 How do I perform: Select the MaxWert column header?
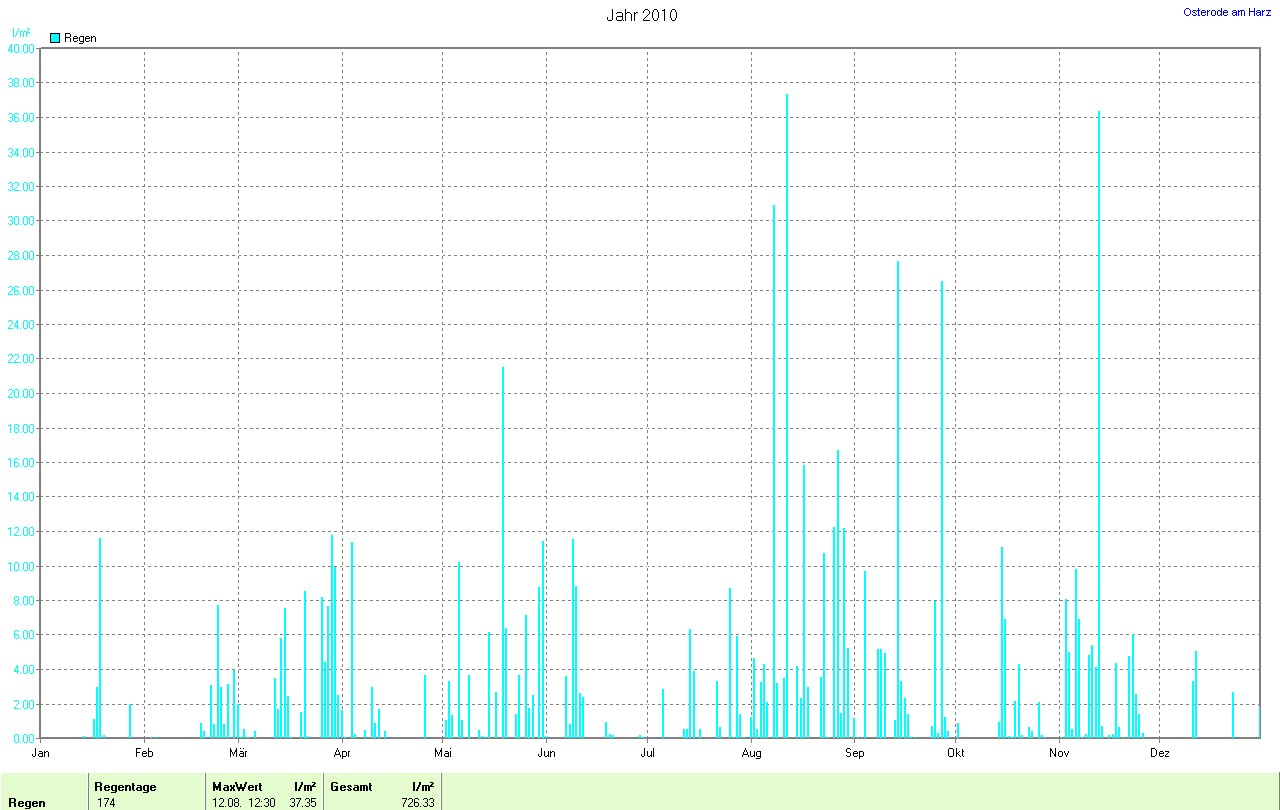(237, 787)
